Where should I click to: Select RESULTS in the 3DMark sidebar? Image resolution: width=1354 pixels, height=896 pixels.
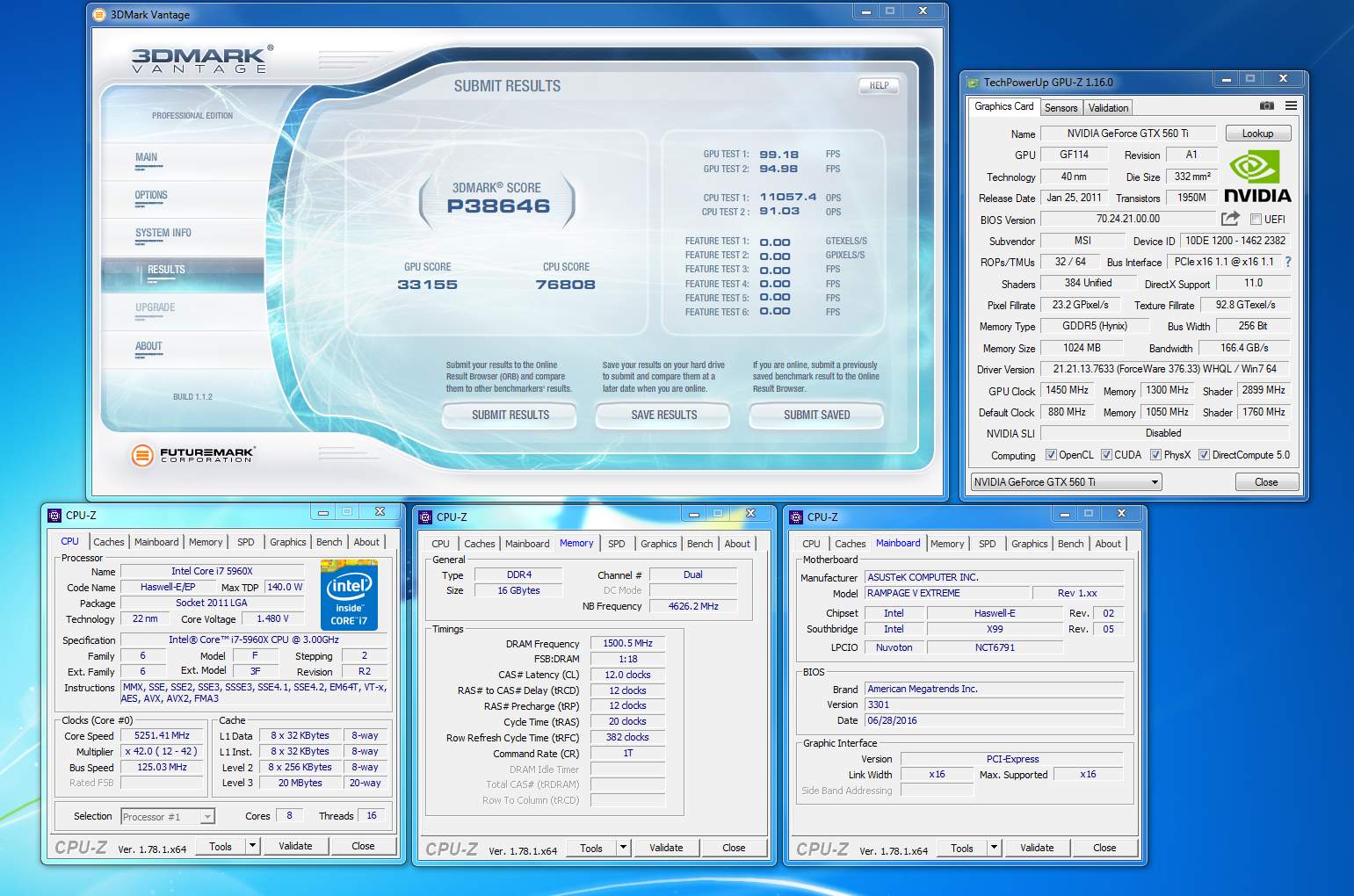click(x=183, y=275)
